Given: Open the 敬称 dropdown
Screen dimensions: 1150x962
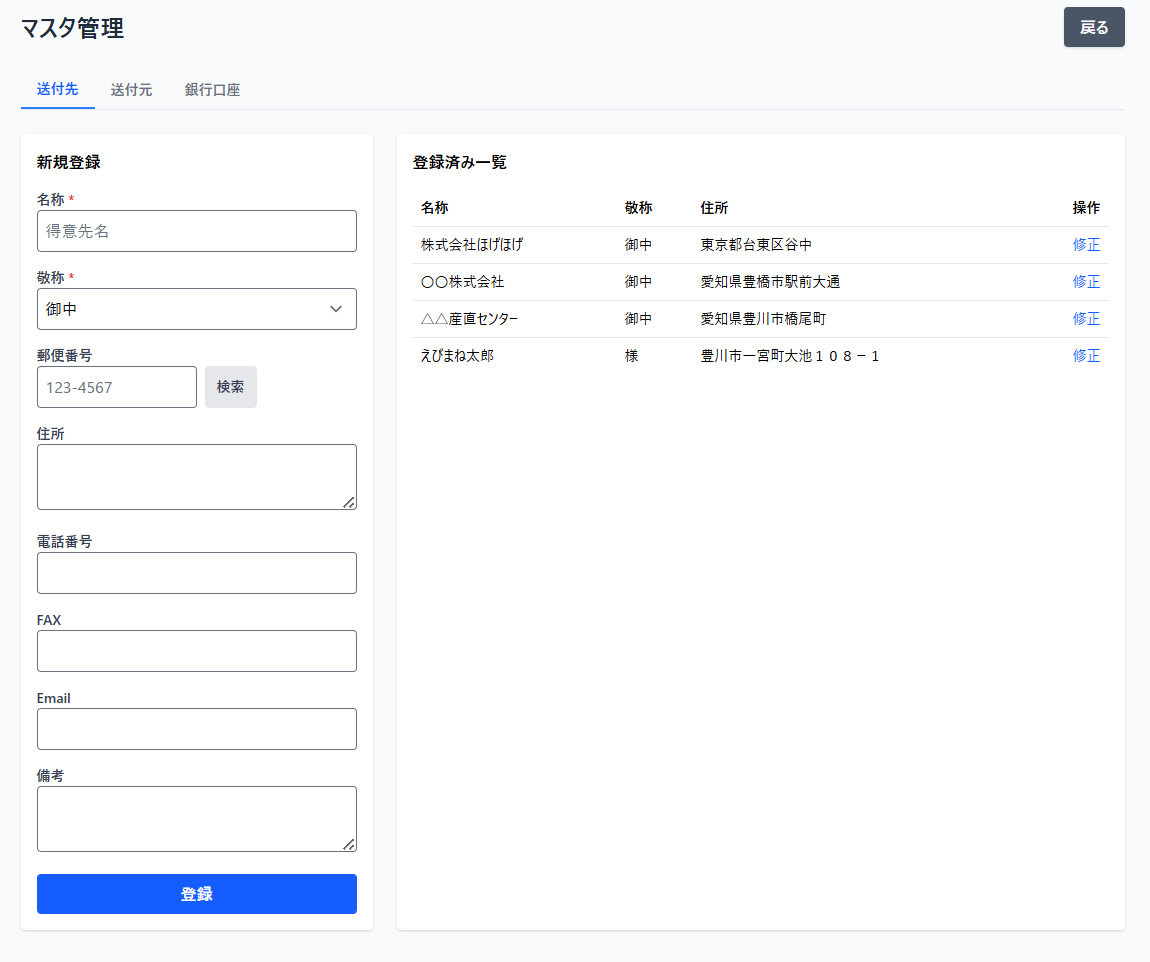Looking at the screenshot, I should coord(196,309).
